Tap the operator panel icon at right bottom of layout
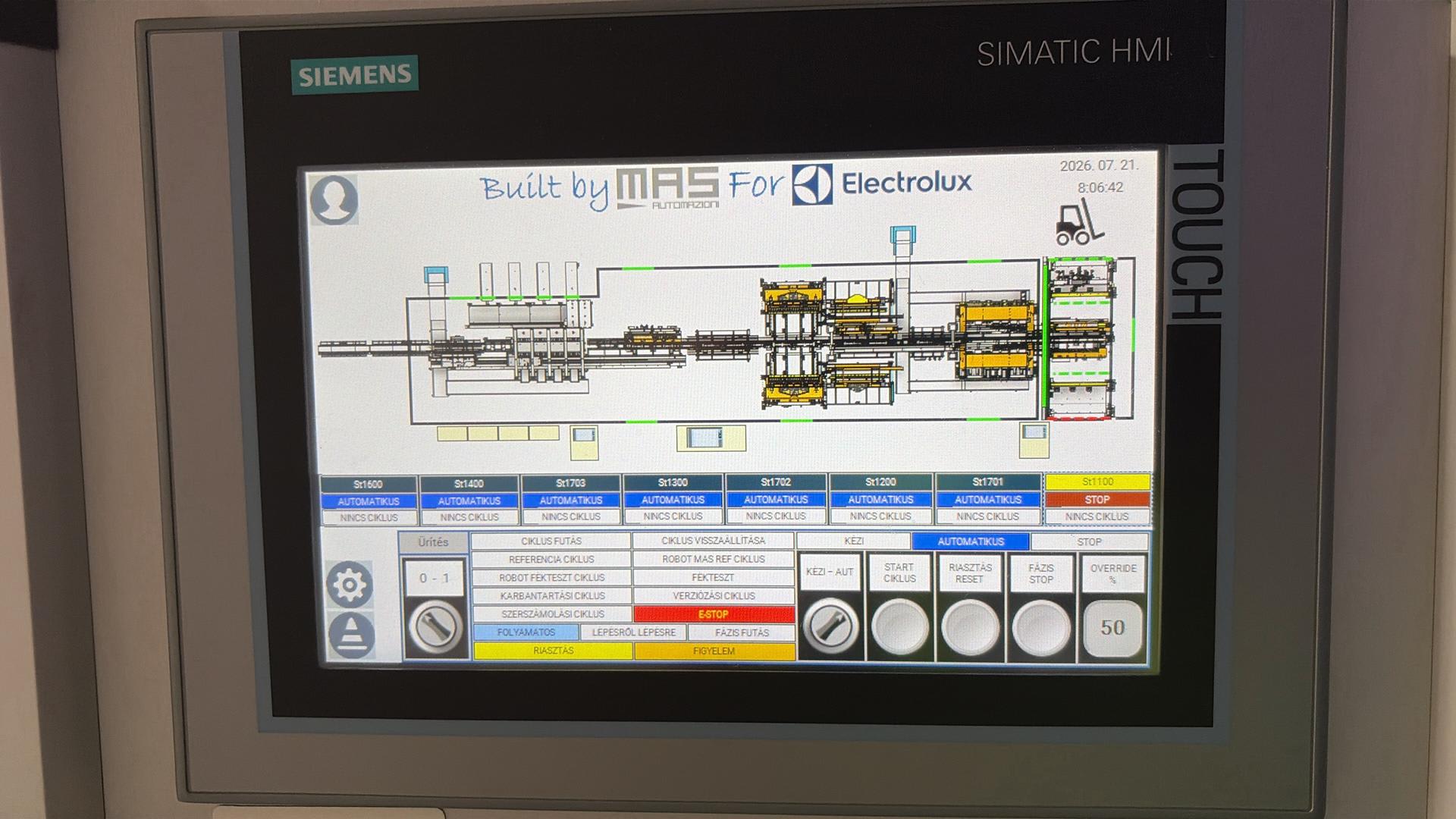 point(1034,441)
